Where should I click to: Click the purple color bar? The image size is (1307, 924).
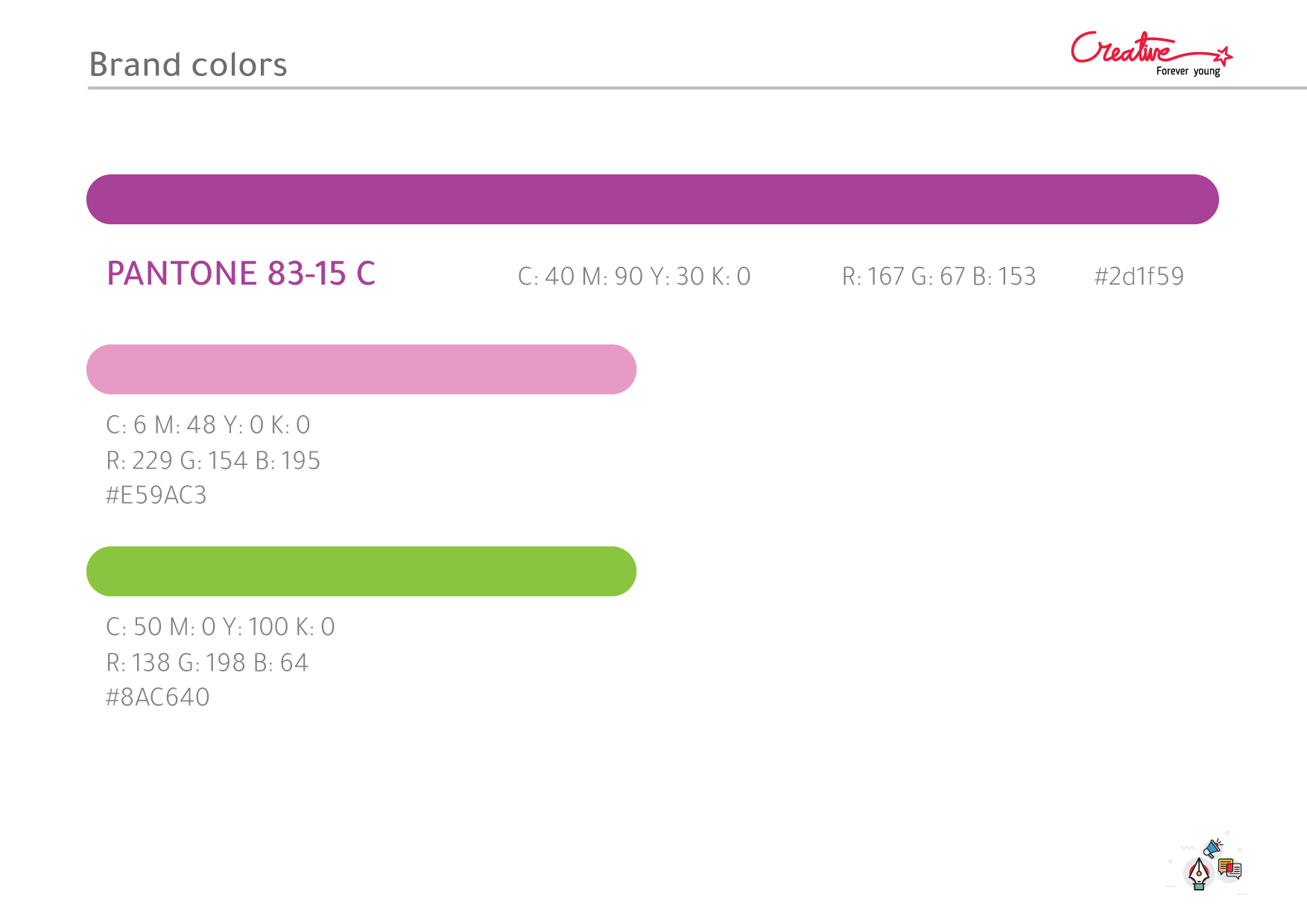(652, 200)
